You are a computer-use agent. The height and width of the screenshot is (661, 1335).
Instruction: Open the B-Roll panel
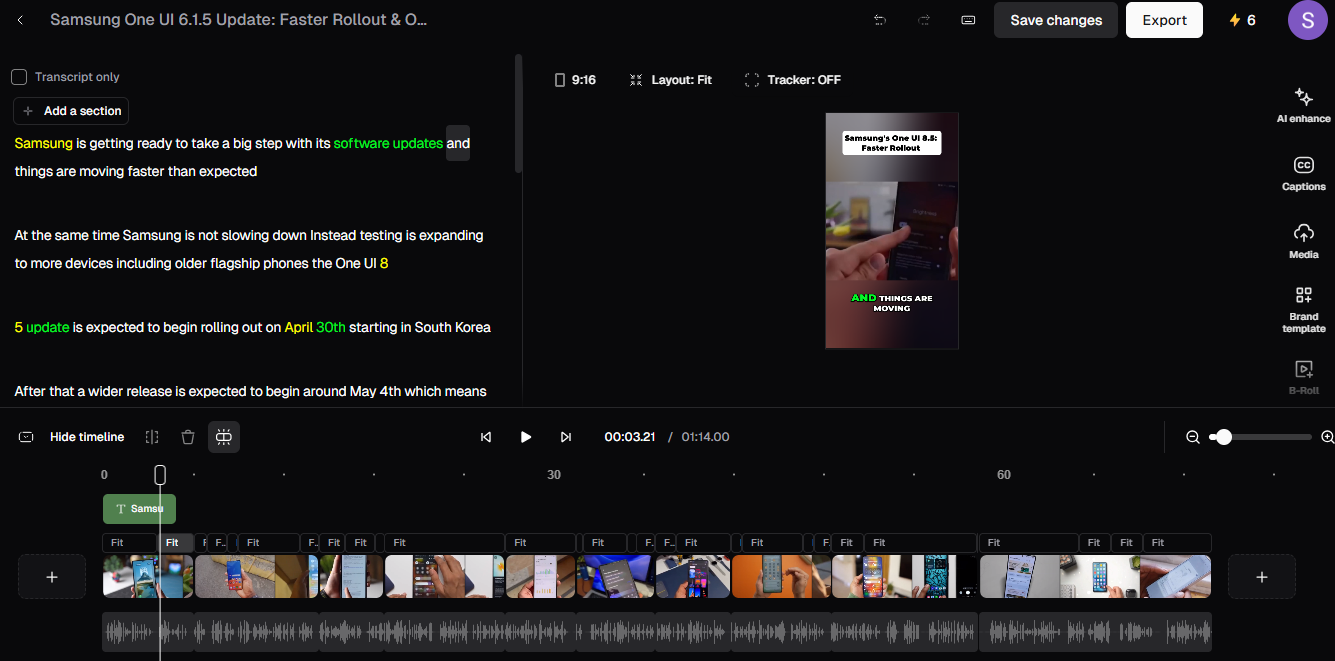[1304, 377]
